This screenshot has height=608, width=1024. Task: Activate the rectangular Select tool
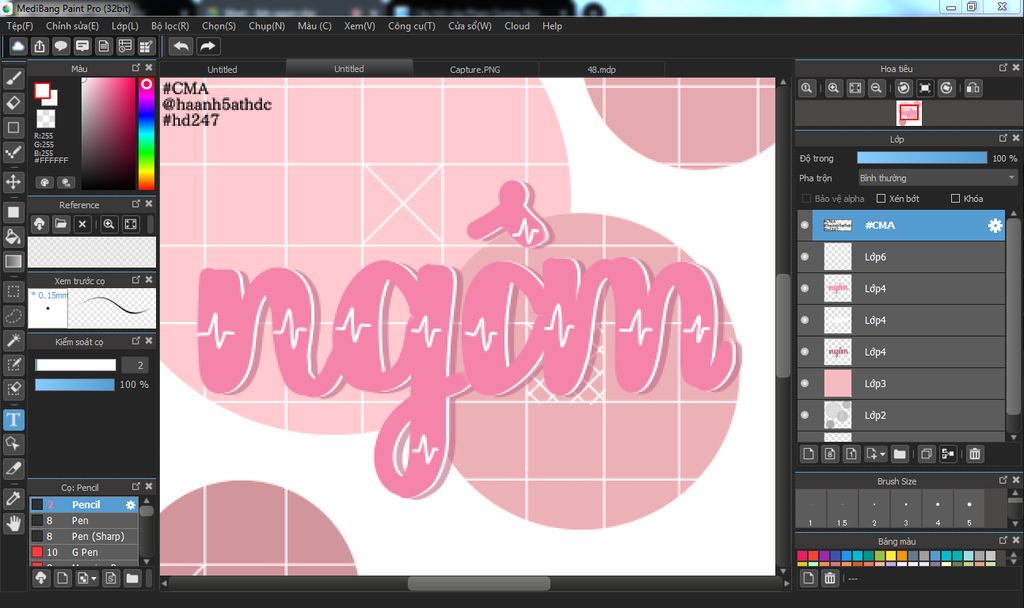14,291
